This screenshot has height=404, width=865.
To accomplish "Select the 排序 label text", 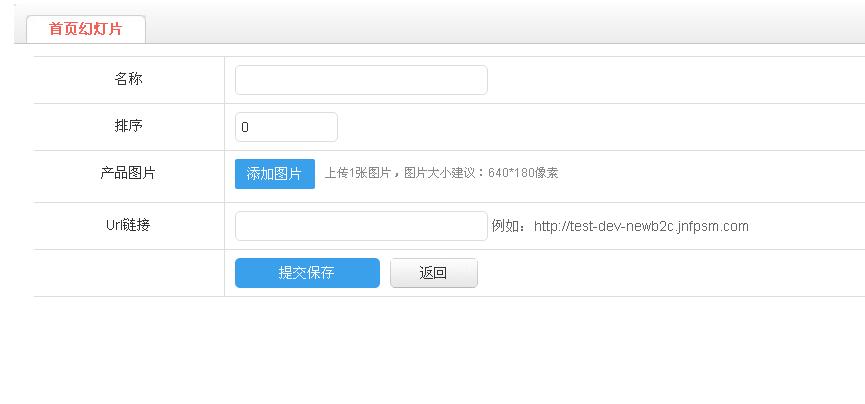I will coord(129,126).
